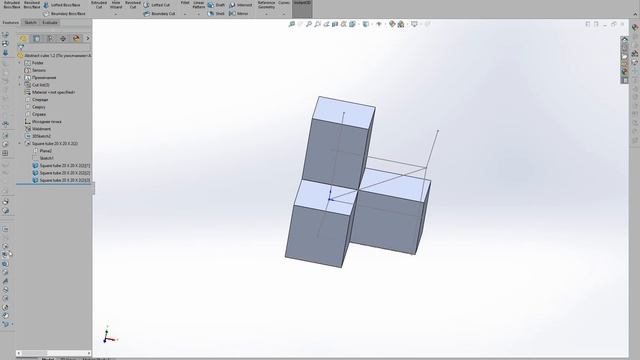Select Square tube 20 X 20 X 2(2)[3] body
Screen dimensions: 640x360
point(64,180)
